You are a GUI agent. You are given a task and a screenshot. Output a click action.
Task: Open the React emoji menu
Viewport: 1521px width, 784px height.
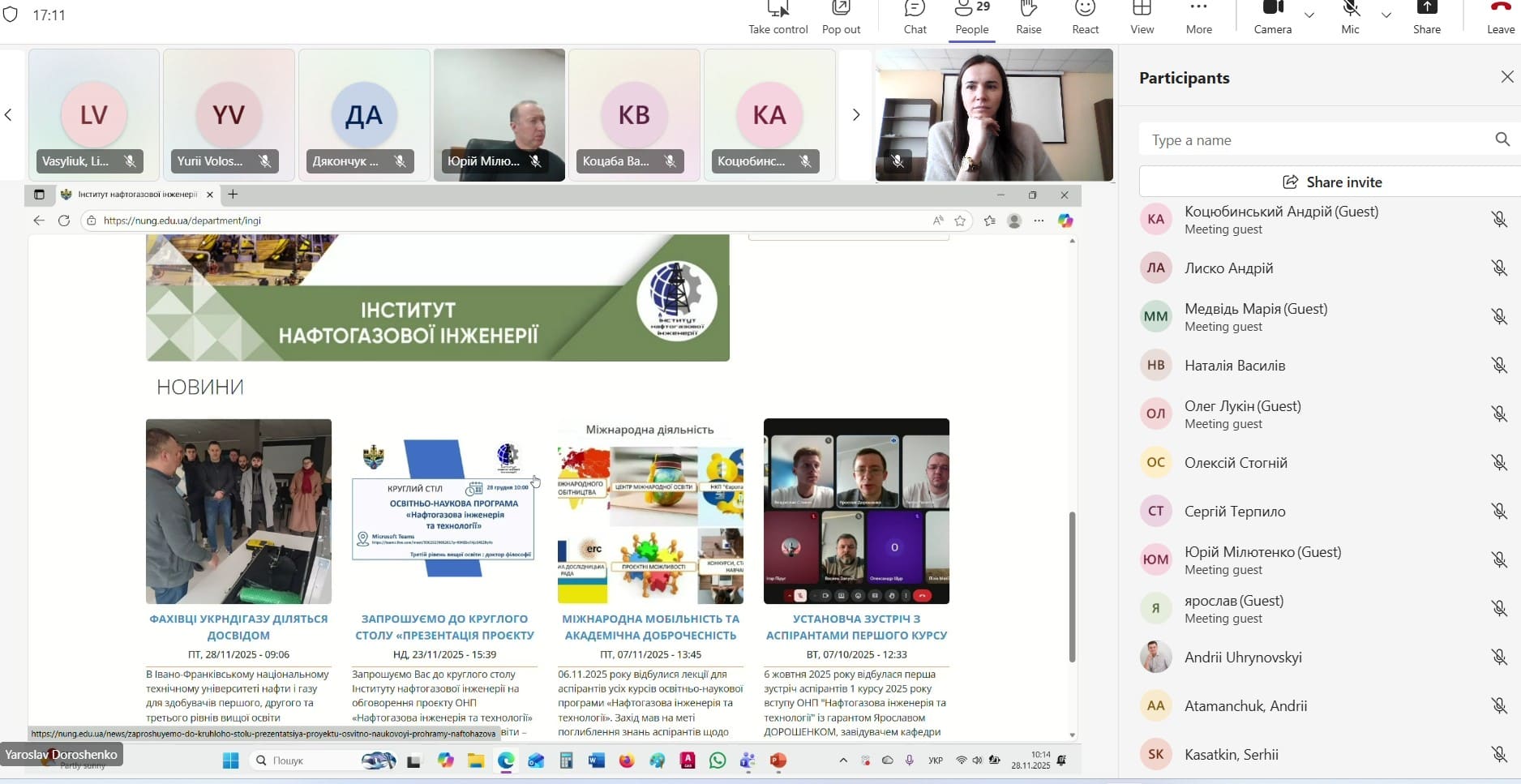(x=1085, y=16)
